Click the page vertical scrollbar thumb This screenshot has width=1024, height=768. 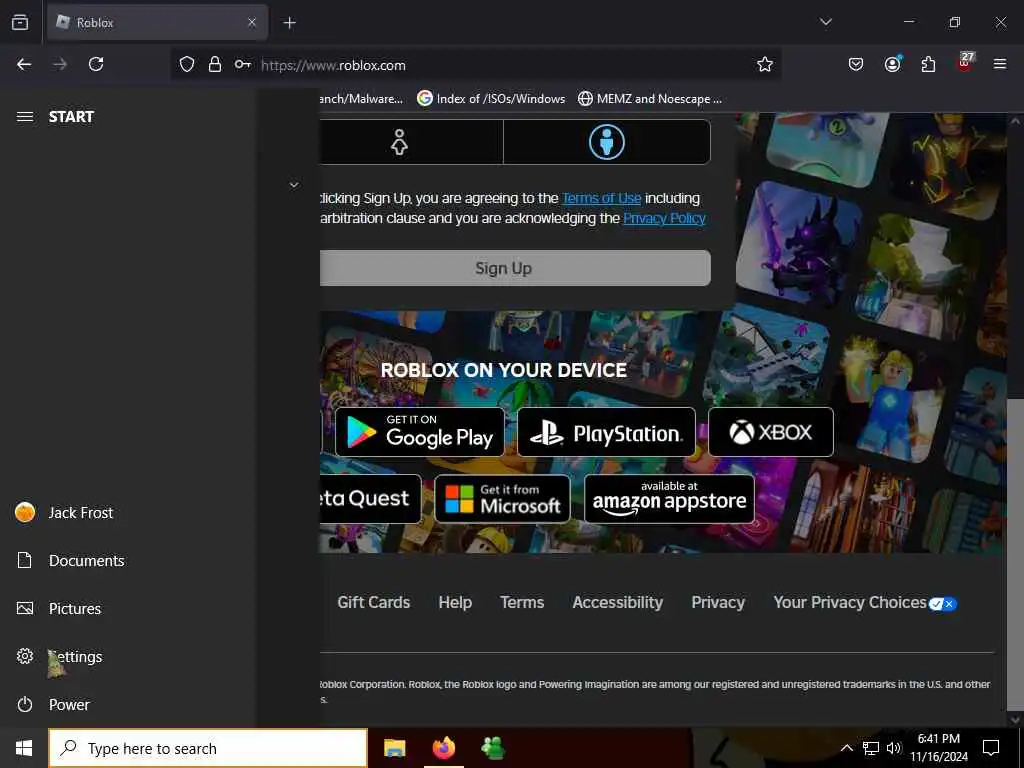pyautogui.click(x=1015, y=555)
